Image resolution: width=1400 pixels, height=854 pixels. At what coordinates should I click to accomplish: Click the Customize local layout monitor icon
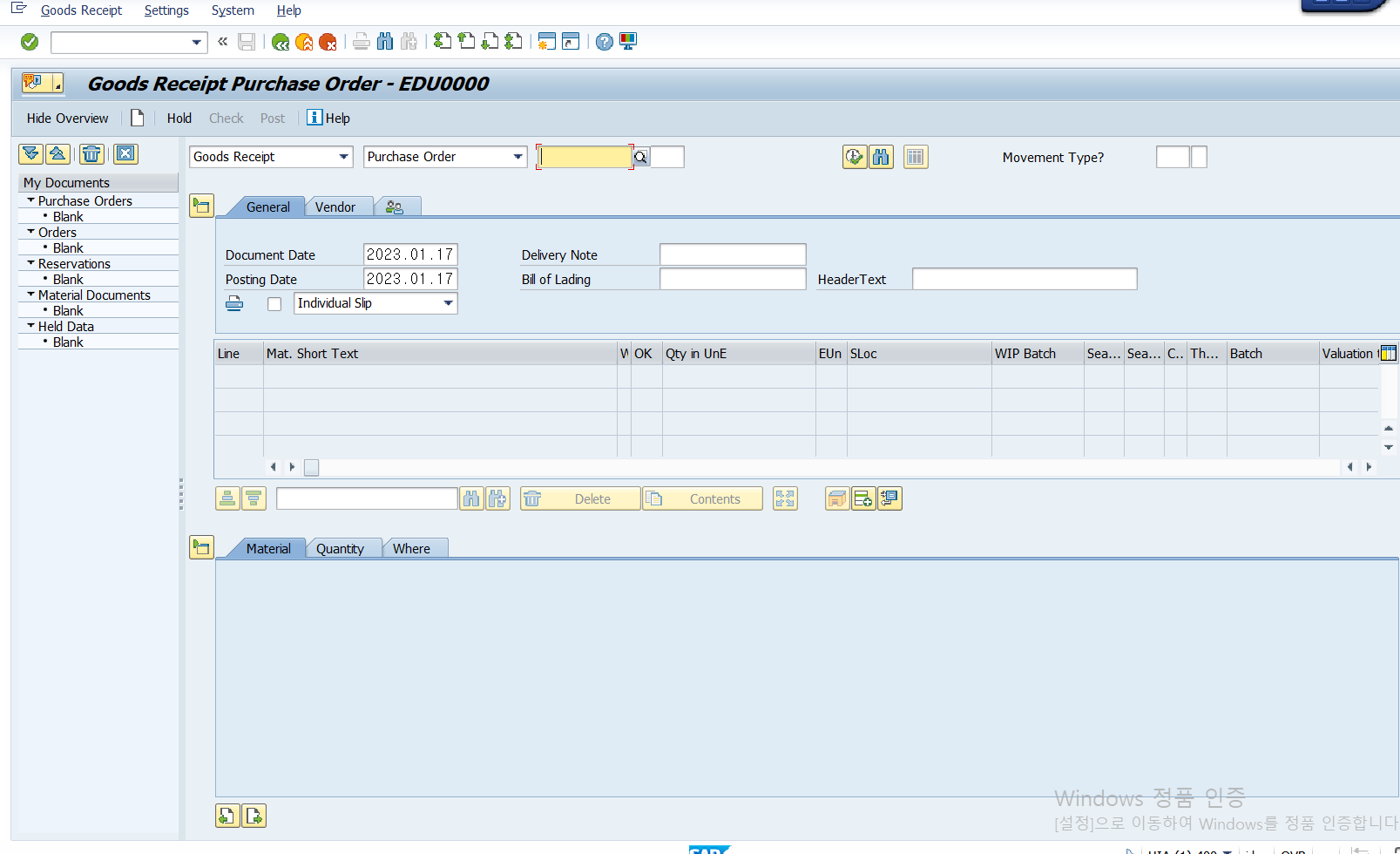click(x=628, y=41)
